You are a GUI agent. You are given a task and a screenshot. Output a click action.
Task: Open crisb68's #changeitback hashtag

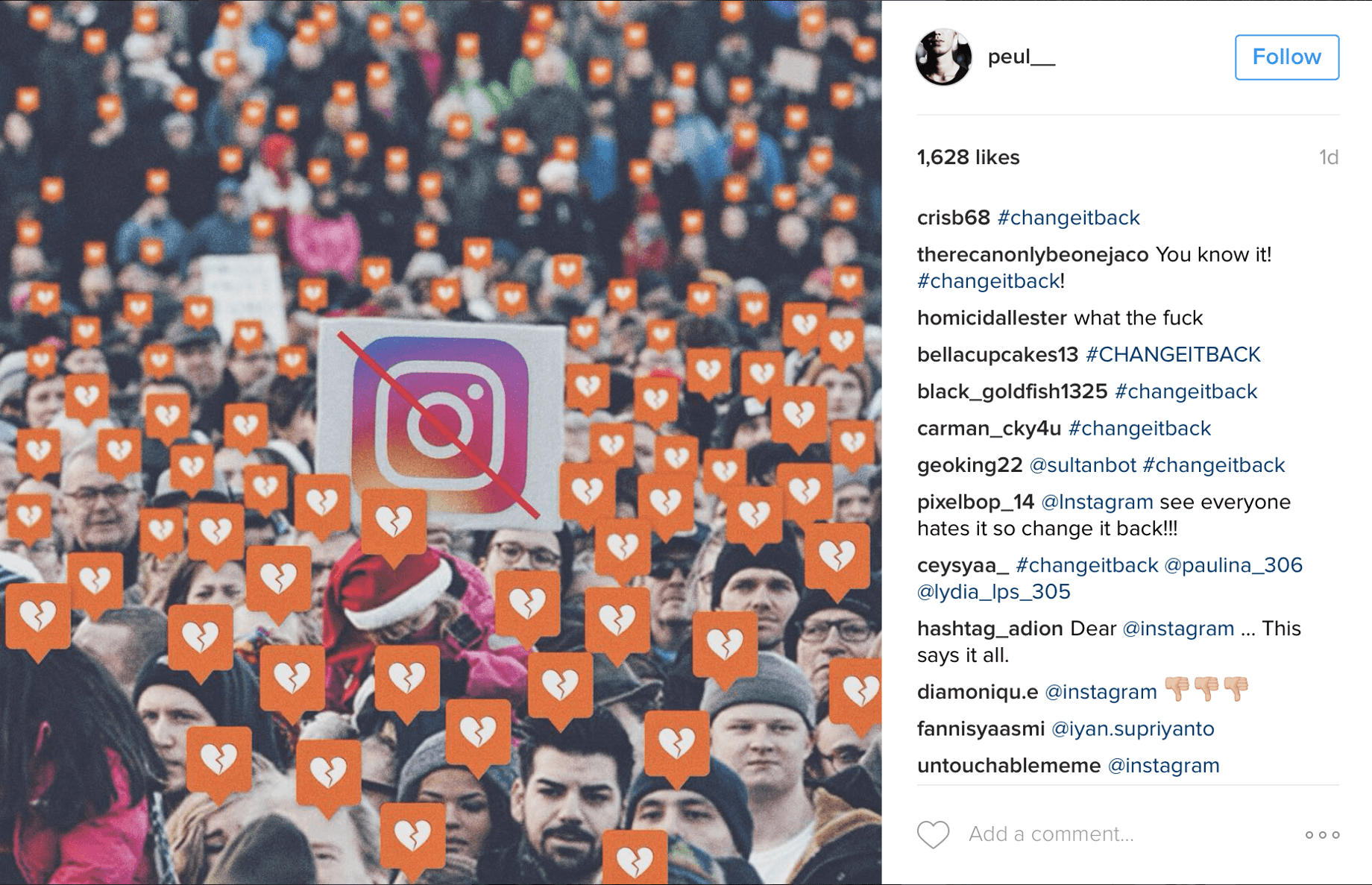tap(1069, 218)
